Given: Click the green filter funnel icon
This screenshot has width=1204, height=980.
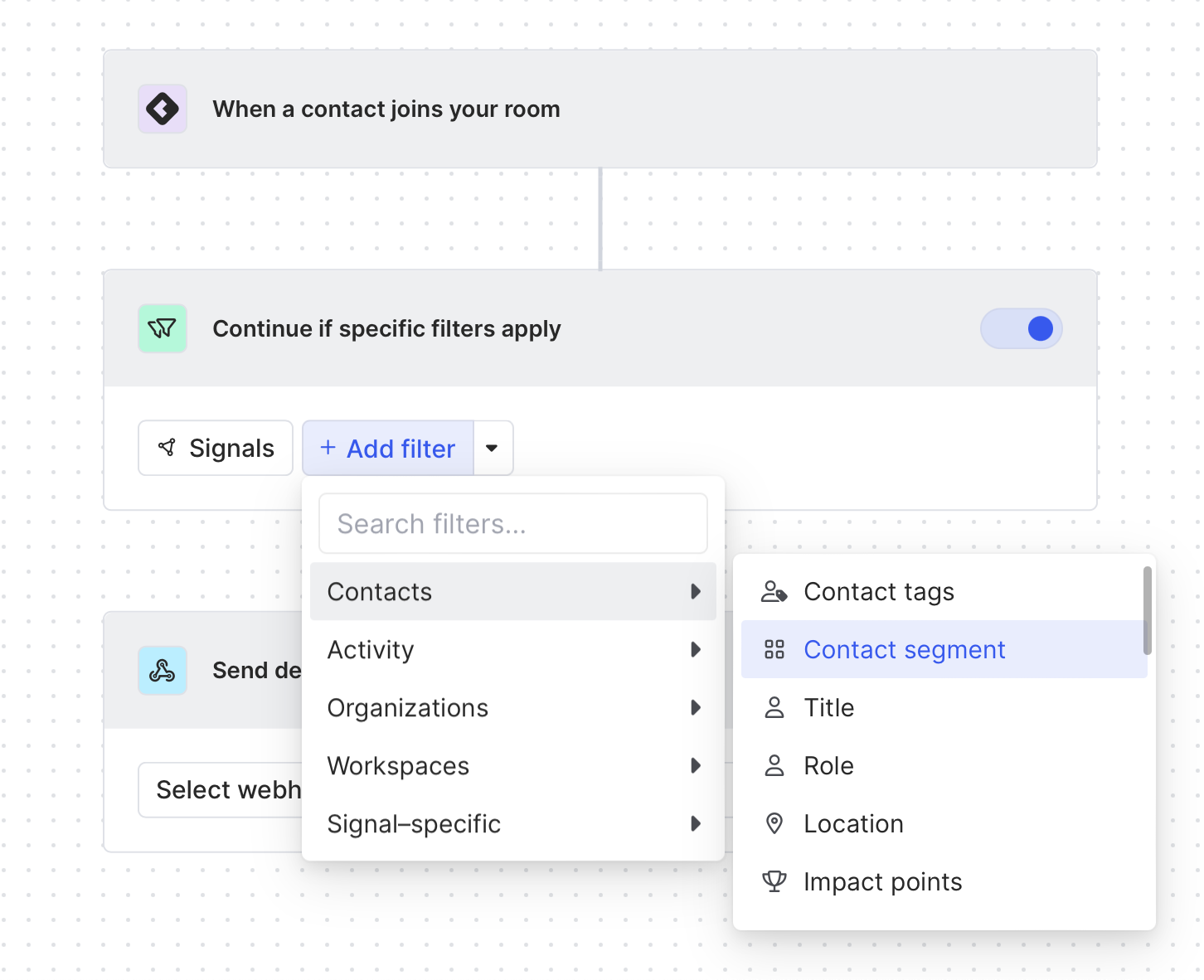Looking at the screenshot, I should (x=163, y=328).
